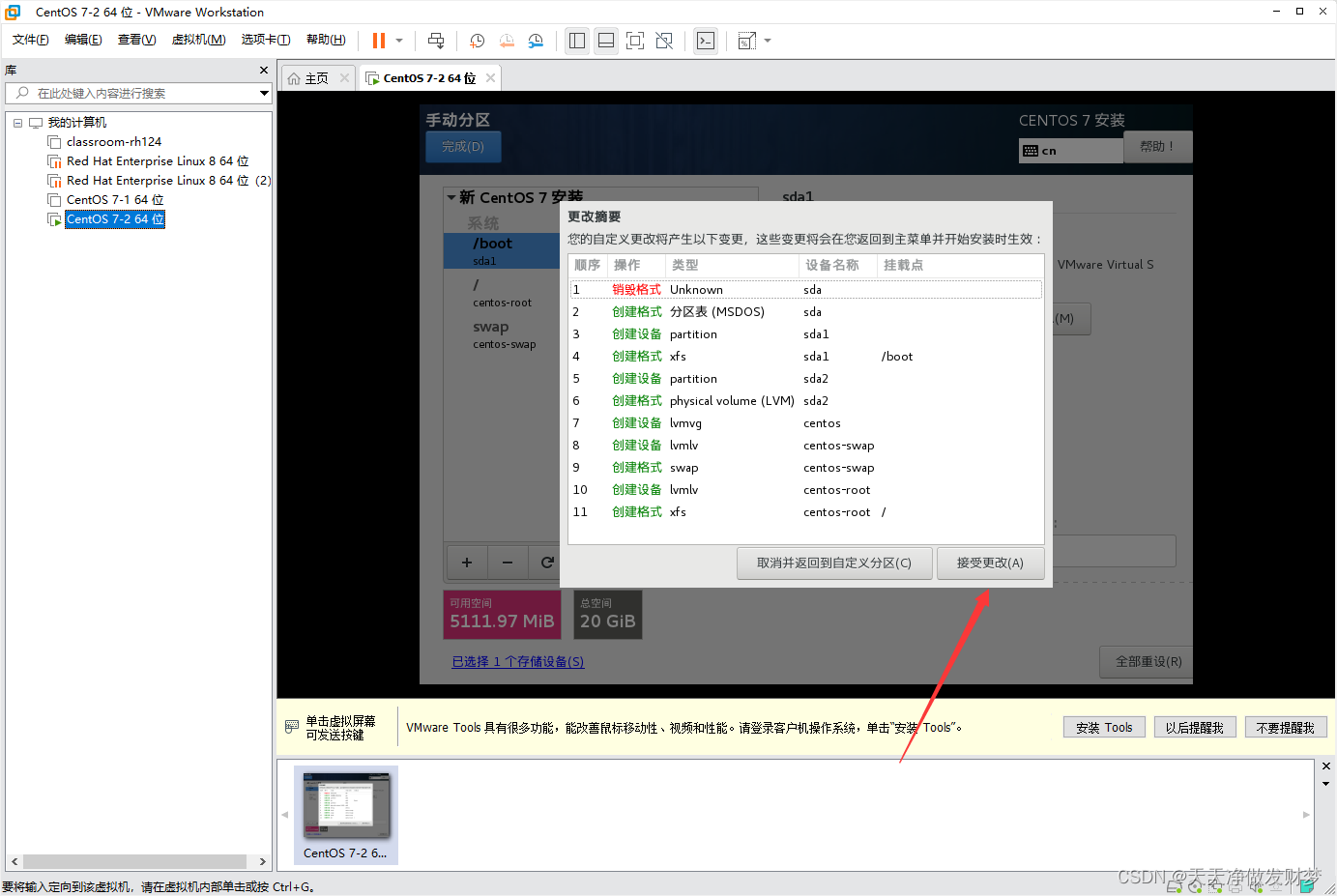Open the 查看(V) menu
1337x896 pixels.
click(x=136, y=40)
